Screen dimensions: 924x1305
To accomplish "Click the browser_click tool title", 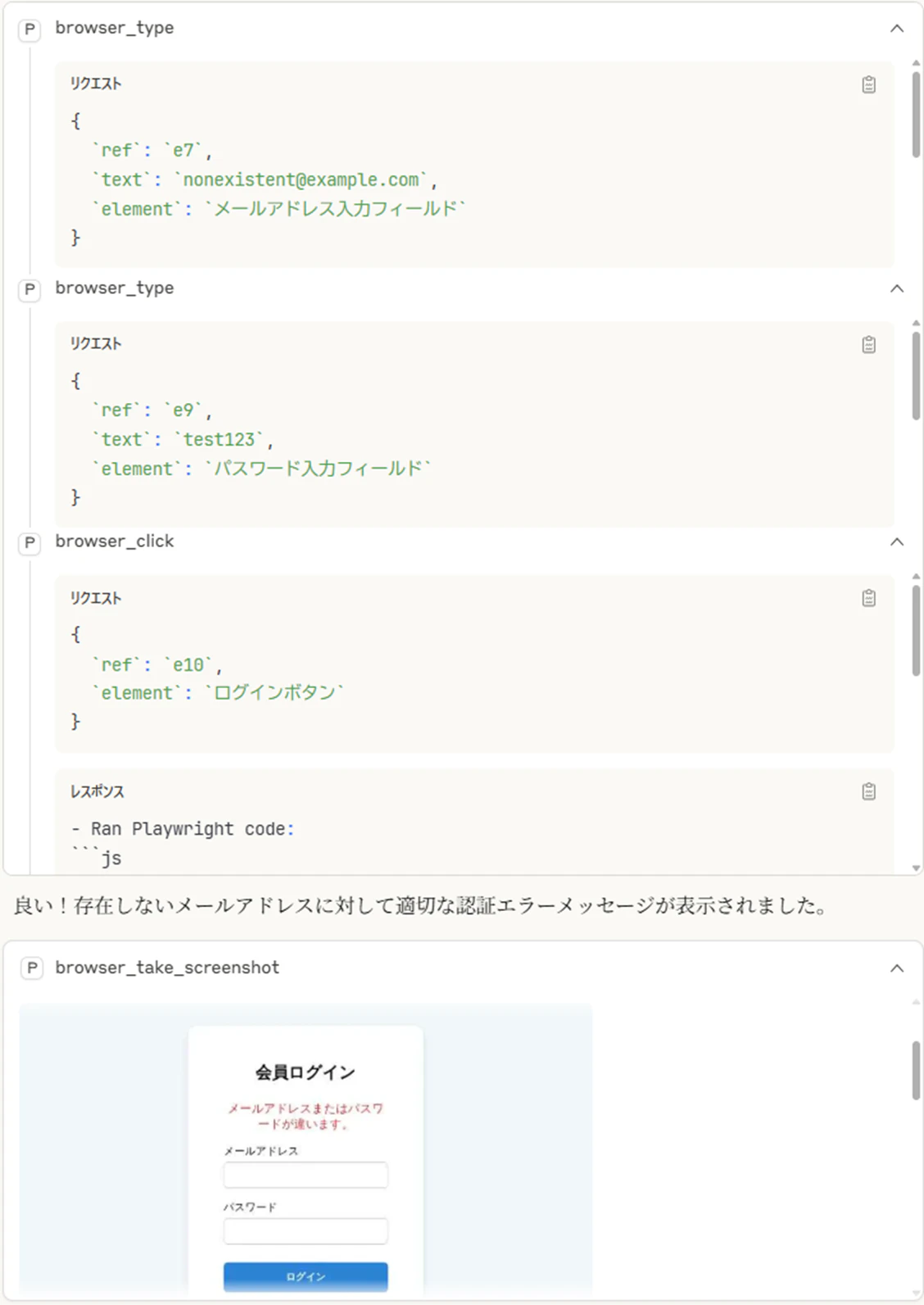I will coord(115,541).
